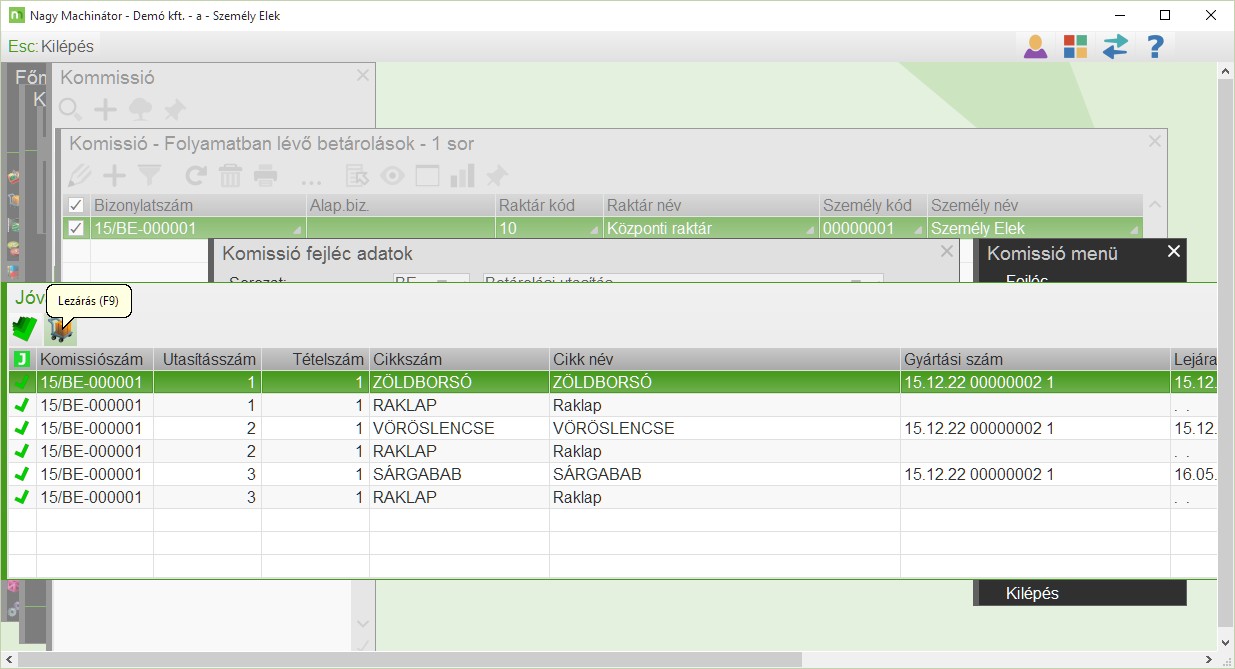The height and width of the screenshot is (669, 1235).
Task: Sort by Gyártási szám column header
Action: 1035,359
